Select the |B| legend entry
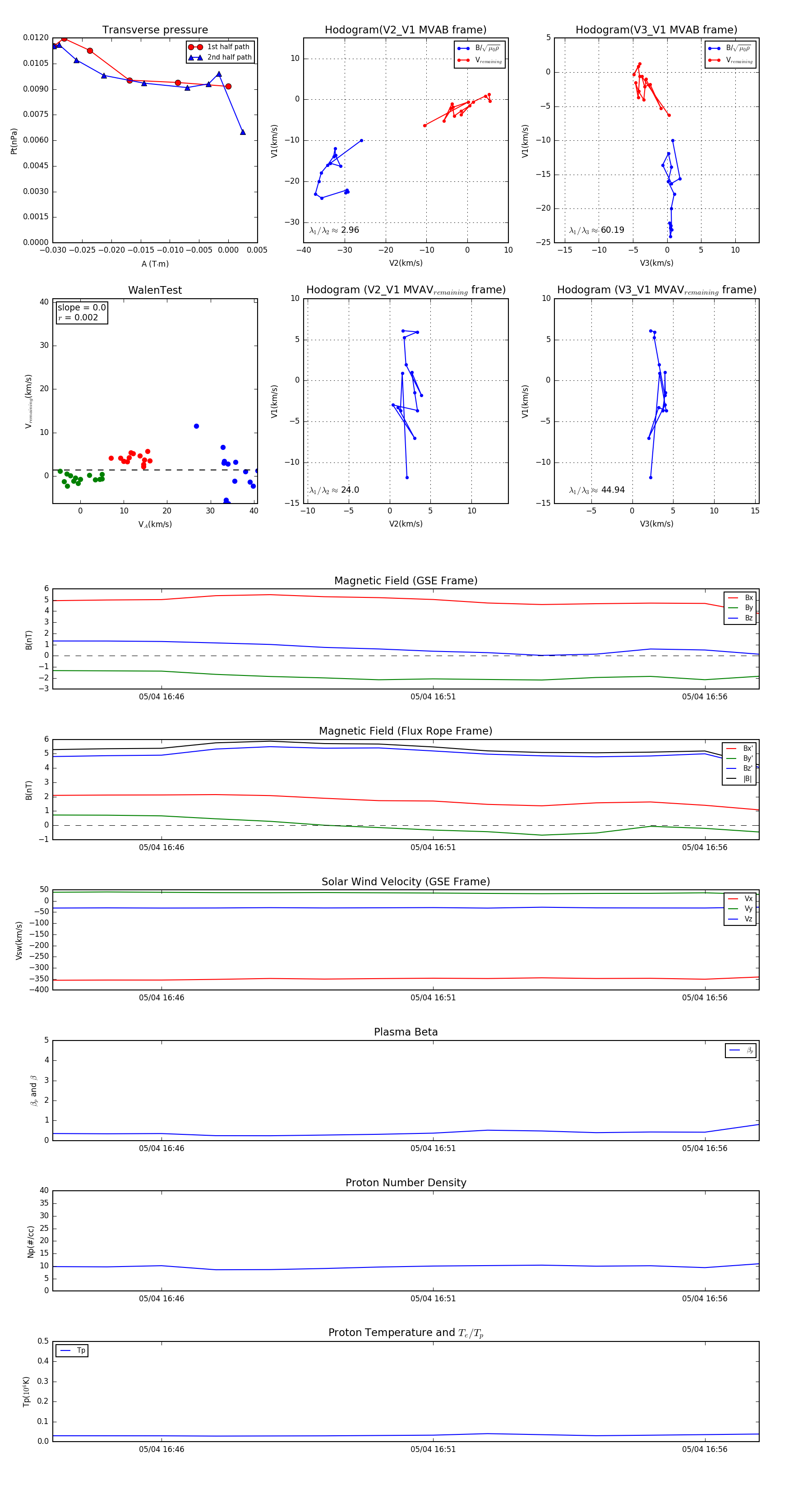Viewport: 812px width, 1489px height. 739,779
